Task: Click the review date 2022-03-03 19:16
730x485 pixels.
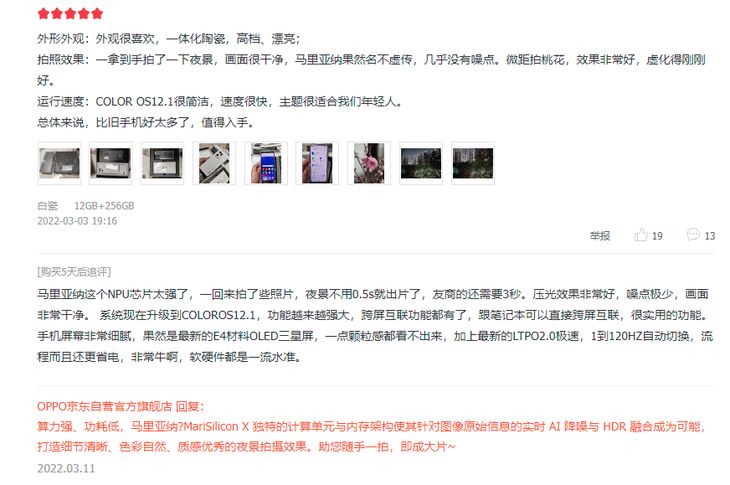Action: tap(77, 221)
